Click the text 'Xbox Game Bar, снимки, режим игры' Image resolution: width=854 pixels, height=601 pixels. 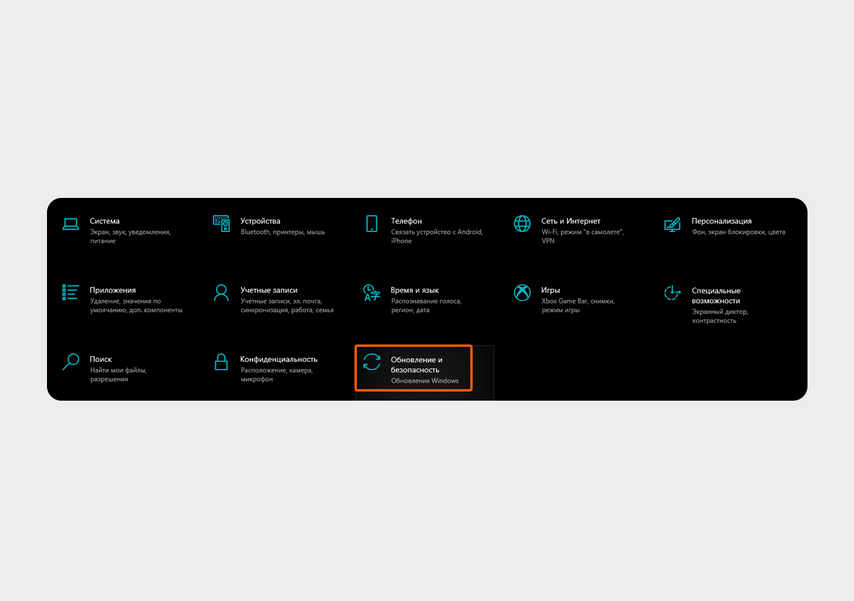[x=578, y=306]
